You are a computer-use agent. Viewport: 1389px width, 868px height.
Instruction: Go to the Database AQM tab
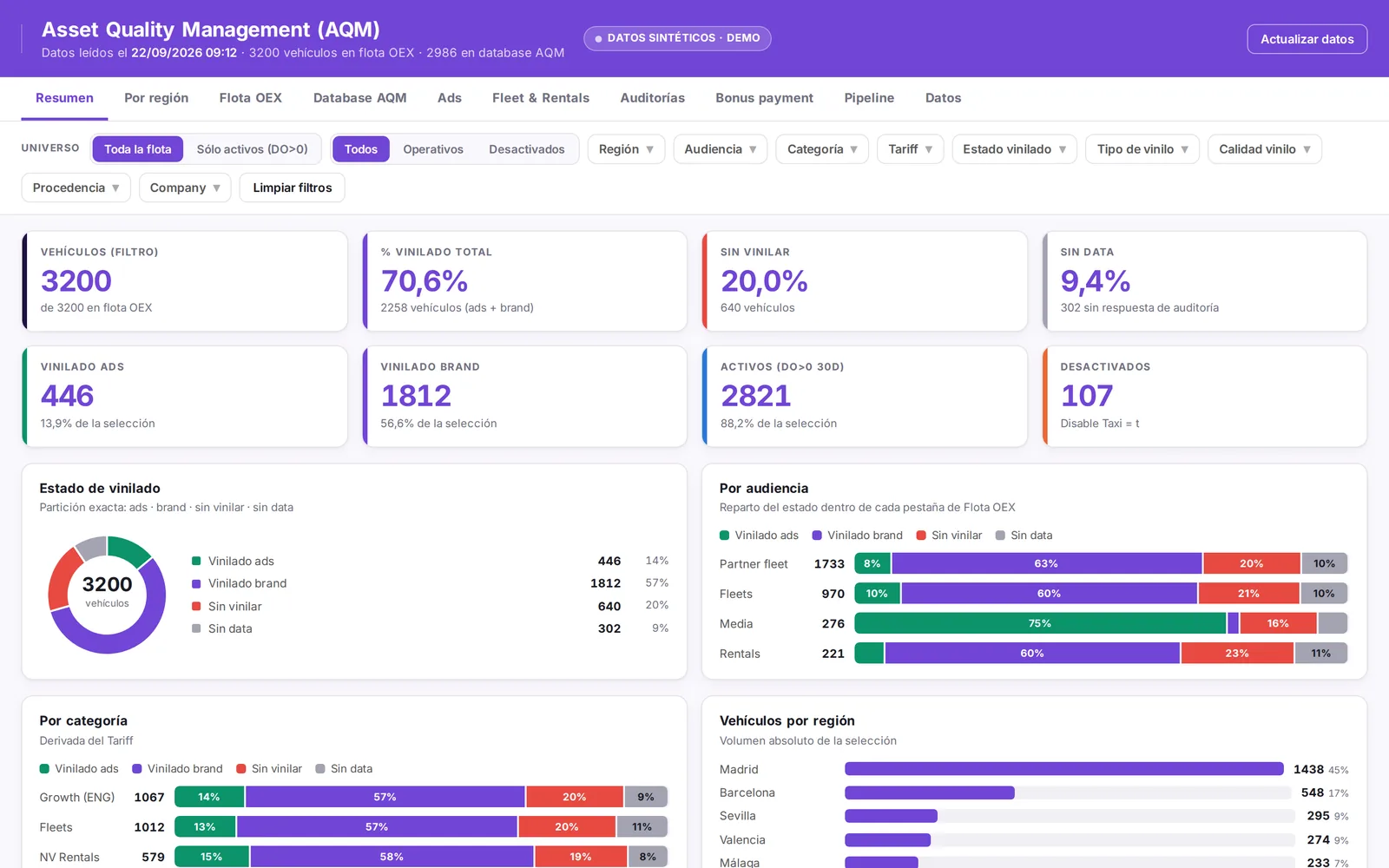pos(359,98)
